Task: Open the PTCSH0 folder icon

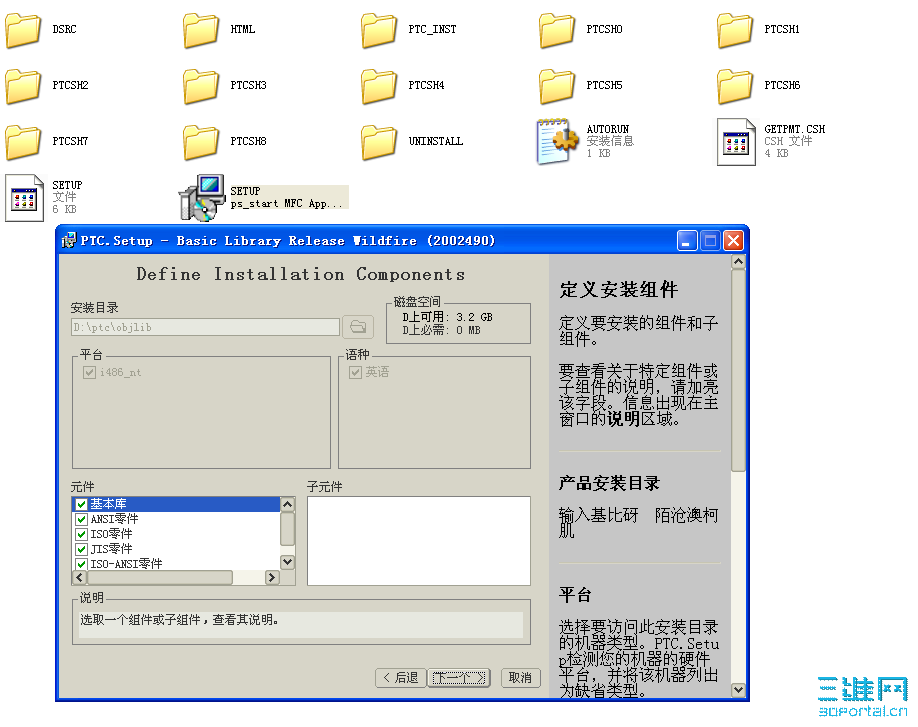Action: pyautogui.click(x=557, y=30)
